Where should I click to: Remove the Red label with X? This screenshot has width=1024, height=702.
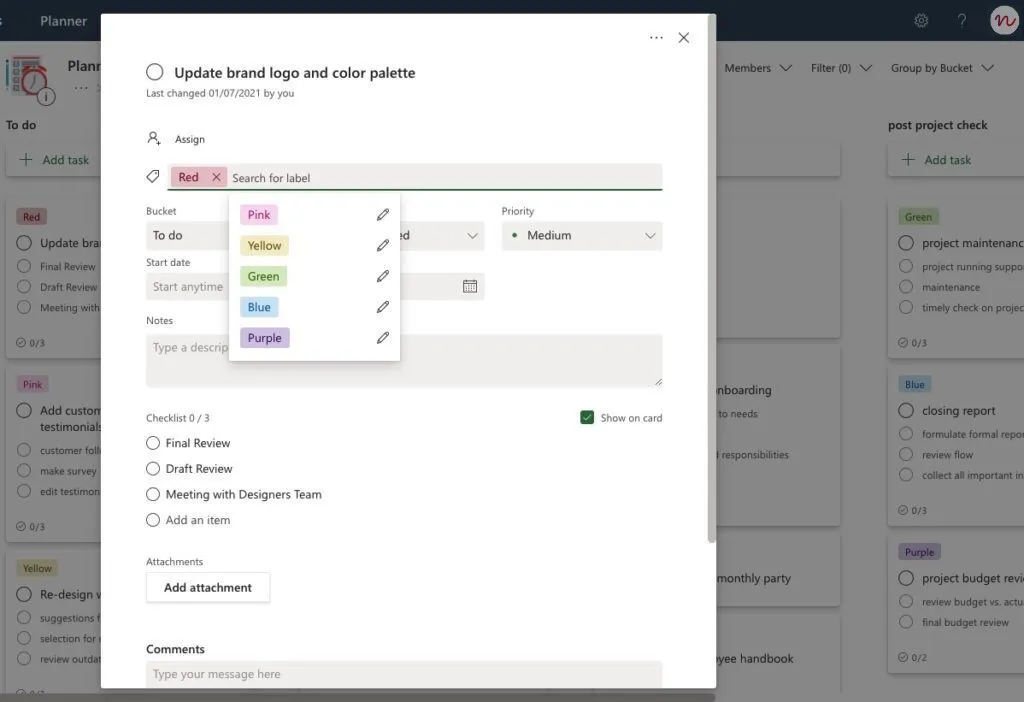click(x=216, y=177)
